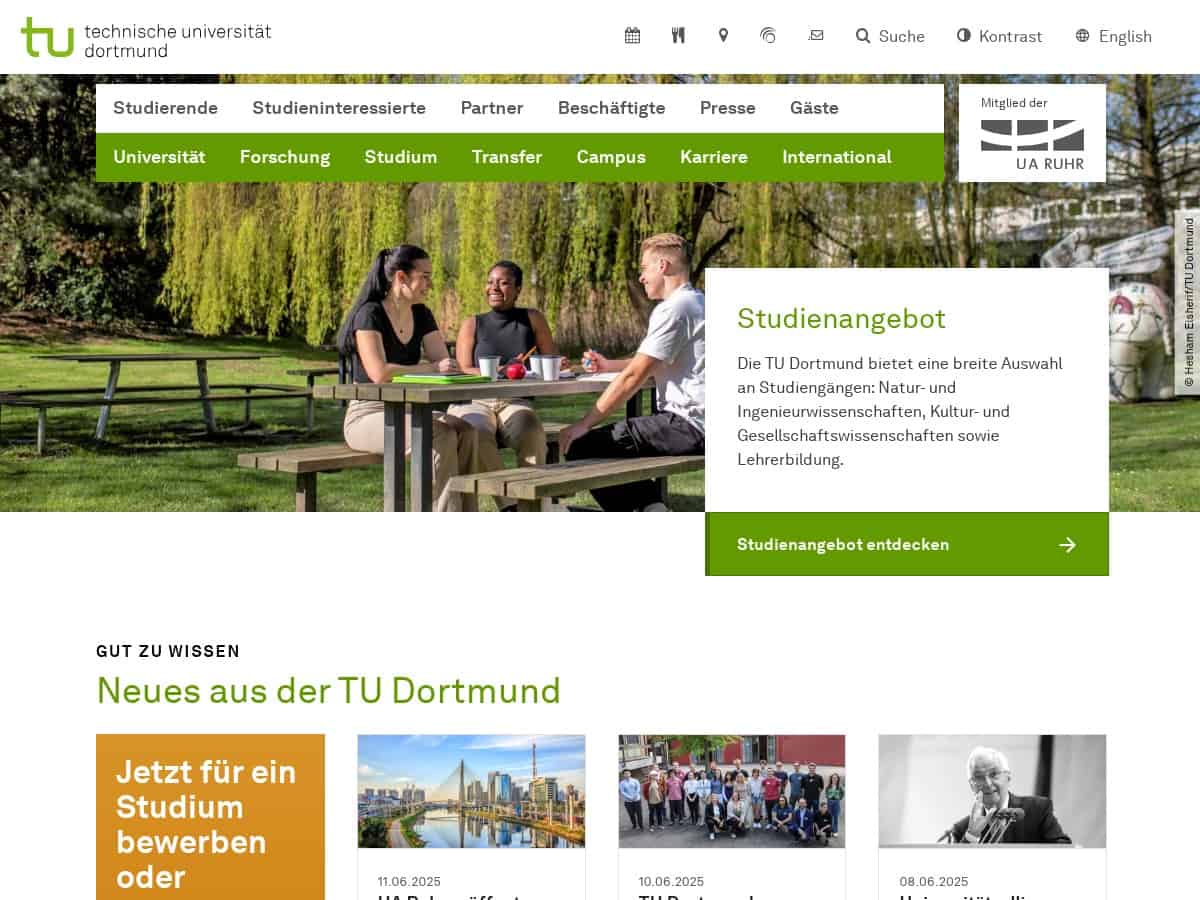Expand the Transfer navigation item
Screen dimensions: 1200x900
[507, 157]
